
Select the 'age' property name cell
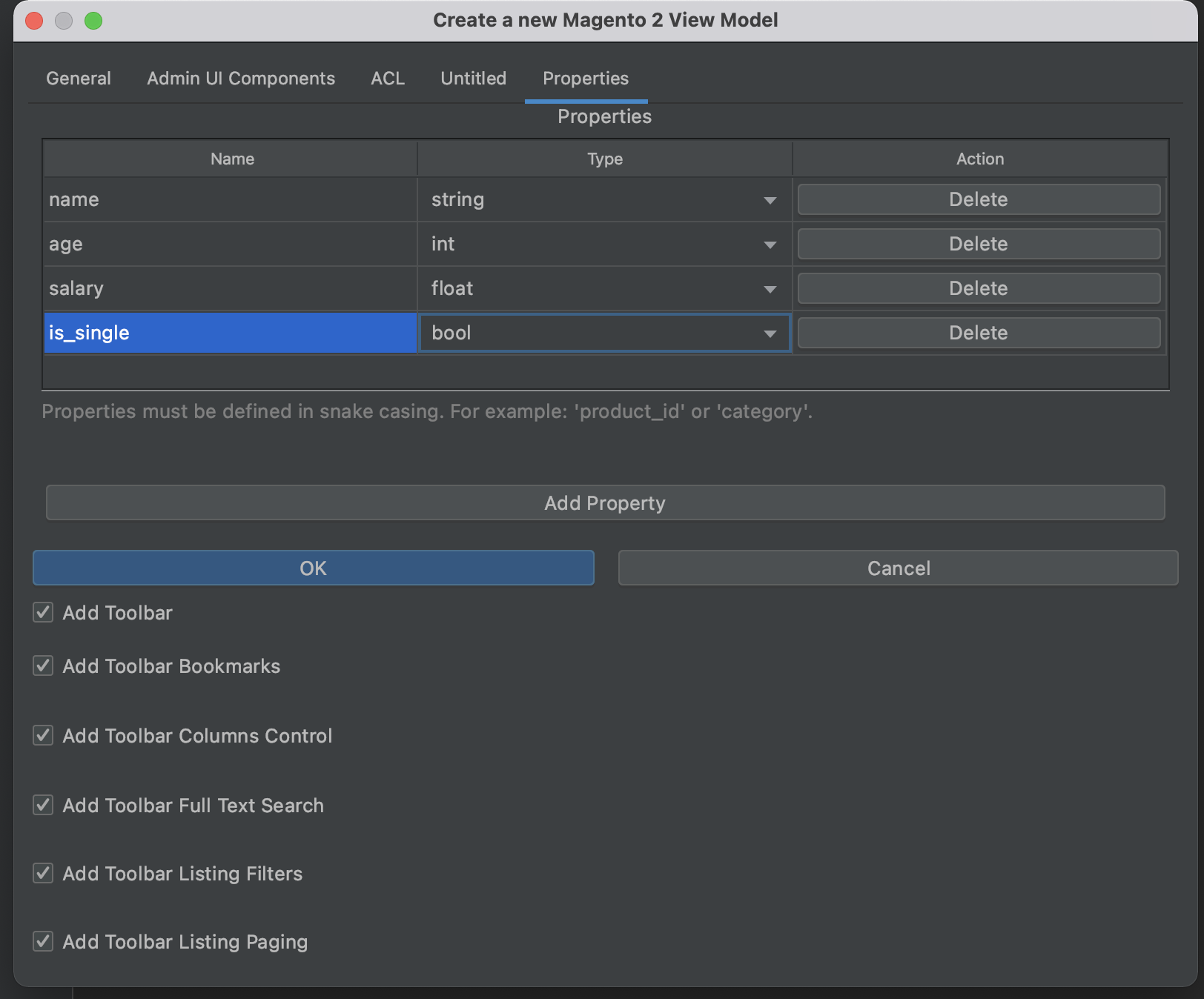point(231,244)
